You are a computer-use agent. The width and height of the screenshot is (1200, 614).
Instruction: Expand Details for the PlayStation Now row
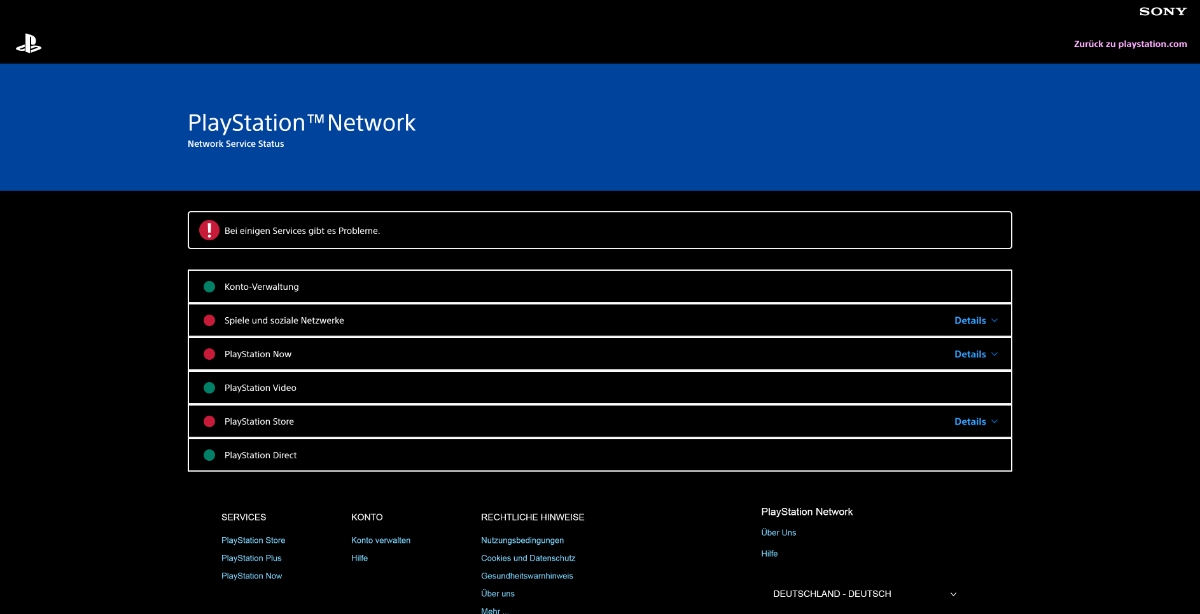(x=976, y=354)
